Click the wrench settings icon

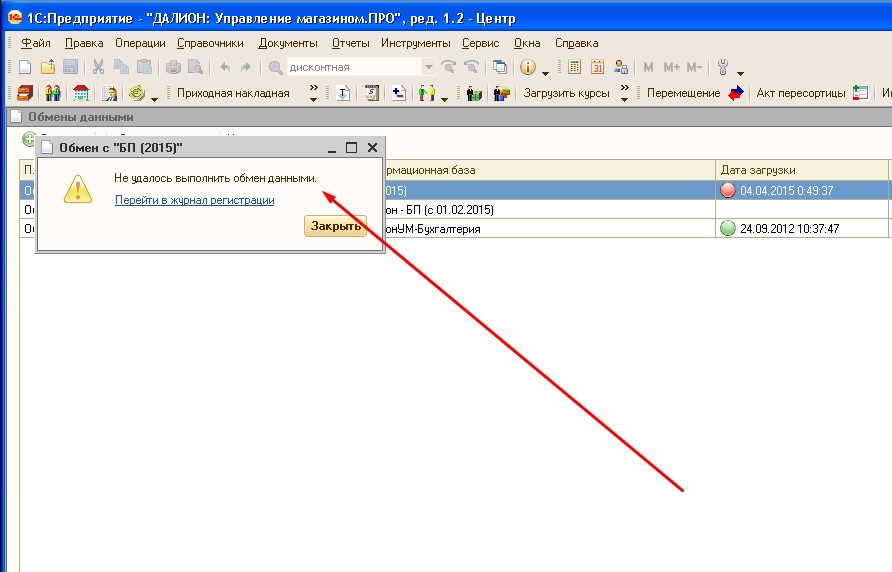(723, 67)
